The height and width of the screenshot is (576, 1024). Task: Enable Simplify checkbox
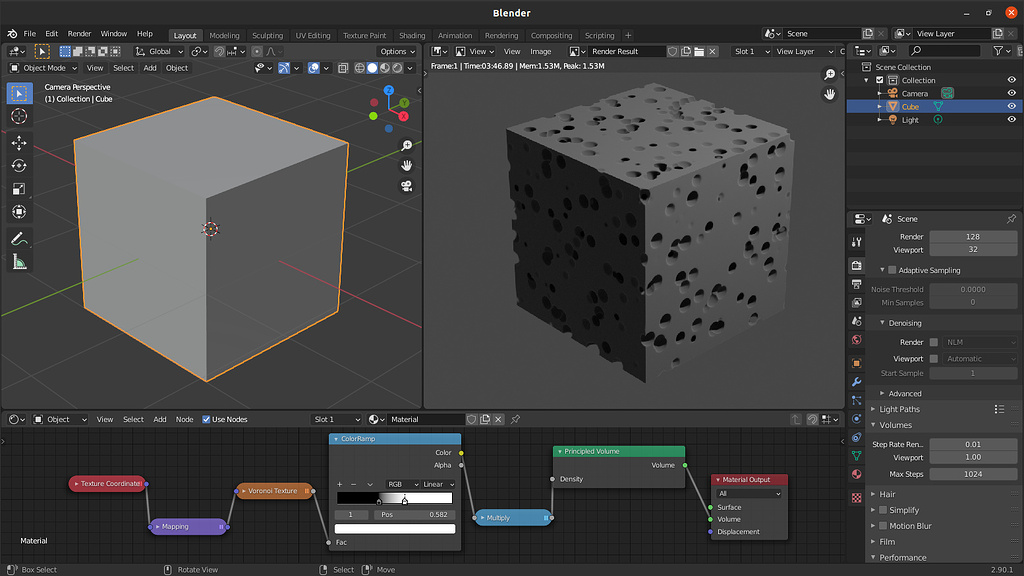point(883,510)
